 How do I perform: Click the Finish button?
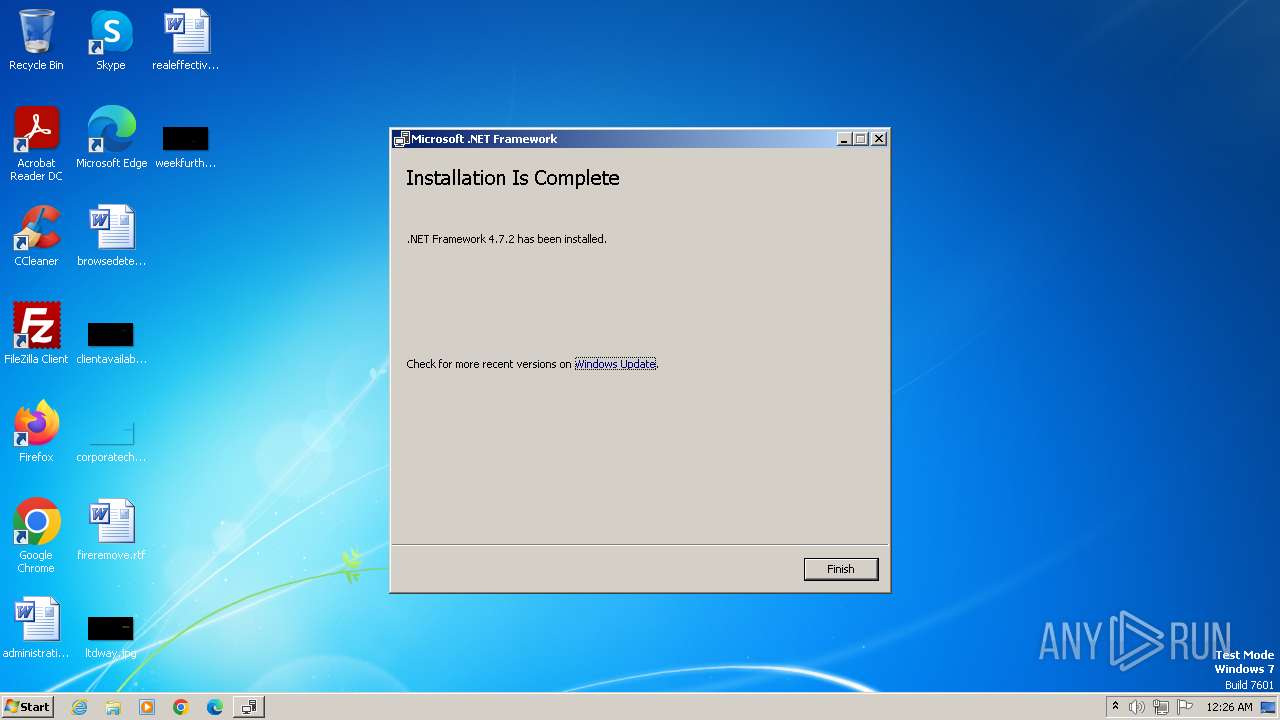(x=841, y=569)
